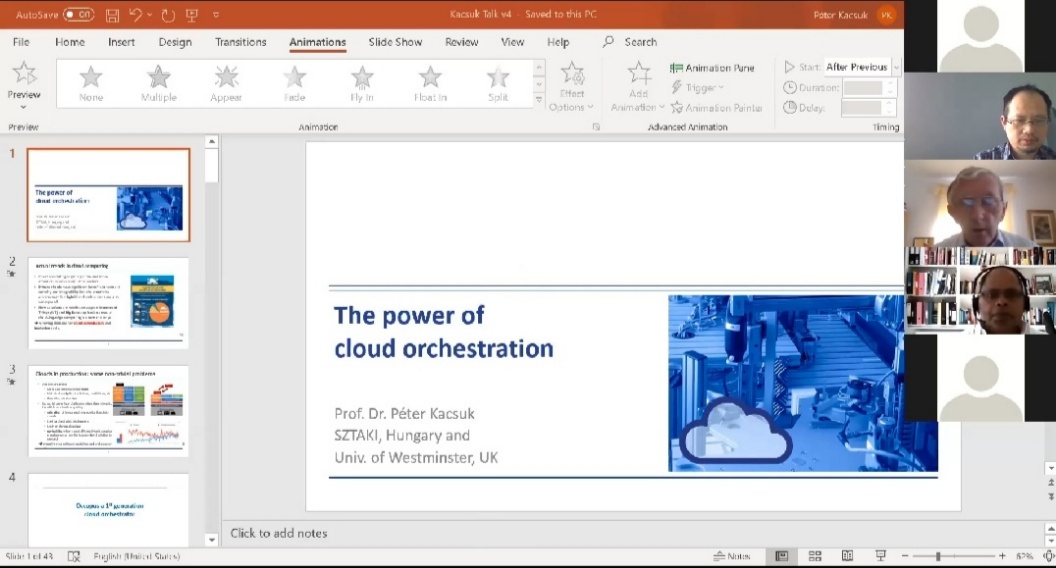Switch to Normal view icon
1056x568 pixels.
click(782, 556)
